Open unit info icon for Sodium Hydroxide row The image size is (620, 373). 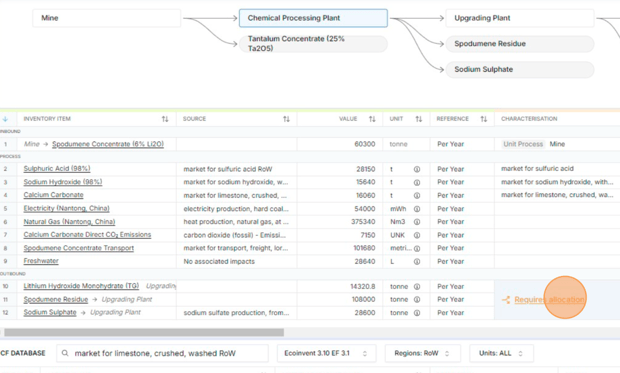tap(417, 182)
